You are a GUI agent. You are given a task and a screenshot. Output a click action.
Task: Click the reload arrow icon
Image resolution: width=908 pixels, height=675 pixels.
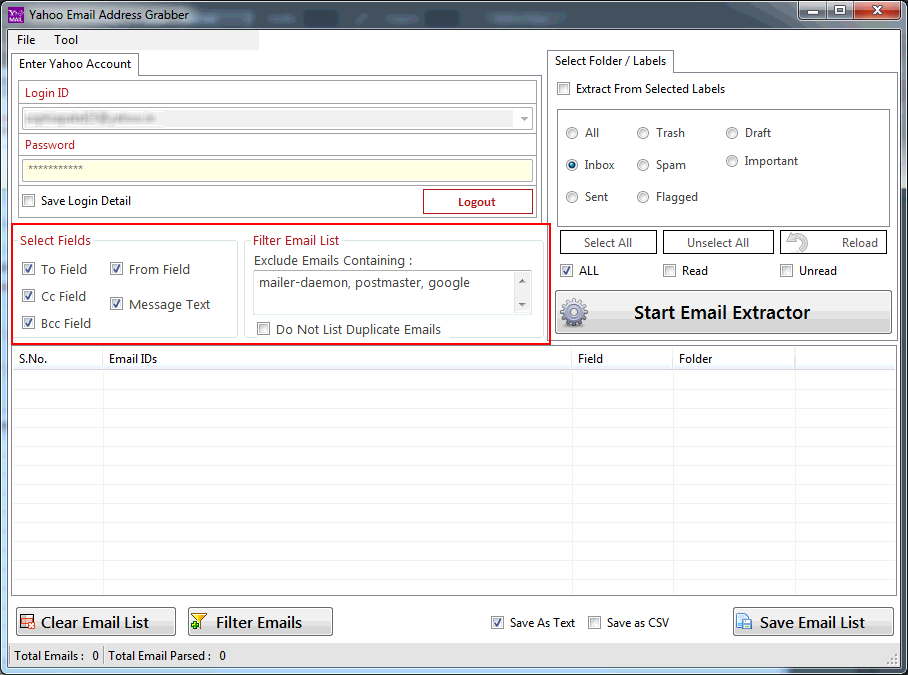(x=798, y=242)
